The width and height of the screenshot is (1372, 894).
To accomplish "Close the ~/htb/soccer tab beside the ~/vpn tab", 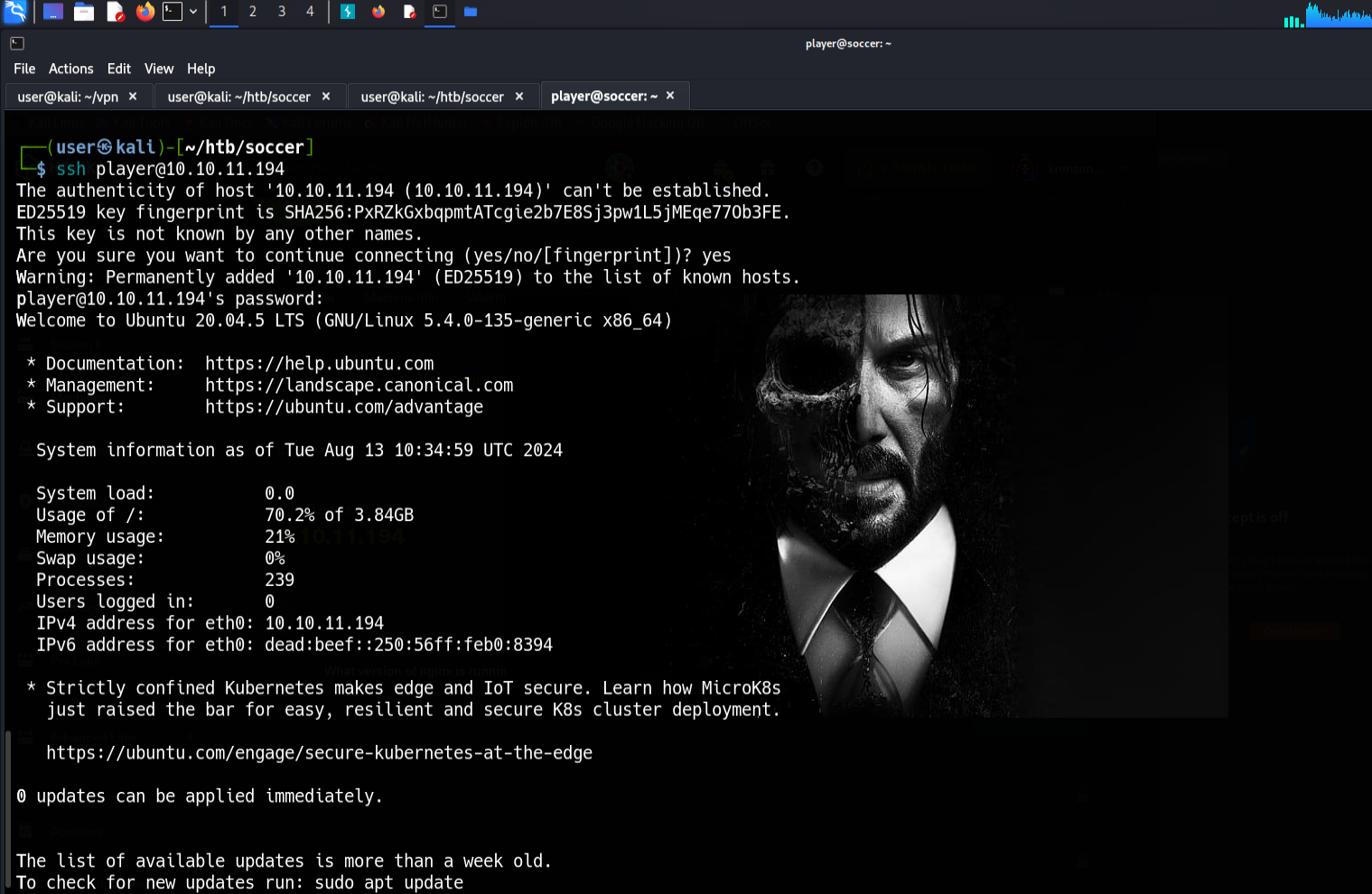I will (x=326, y=96).
